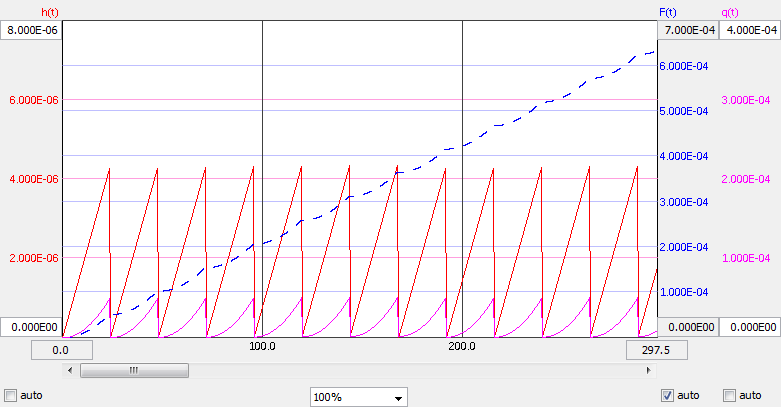Screen dimensions: 781x407
Task: Edit the F(t) maximum field 7.000E-04
Action: tap(688, 30)
